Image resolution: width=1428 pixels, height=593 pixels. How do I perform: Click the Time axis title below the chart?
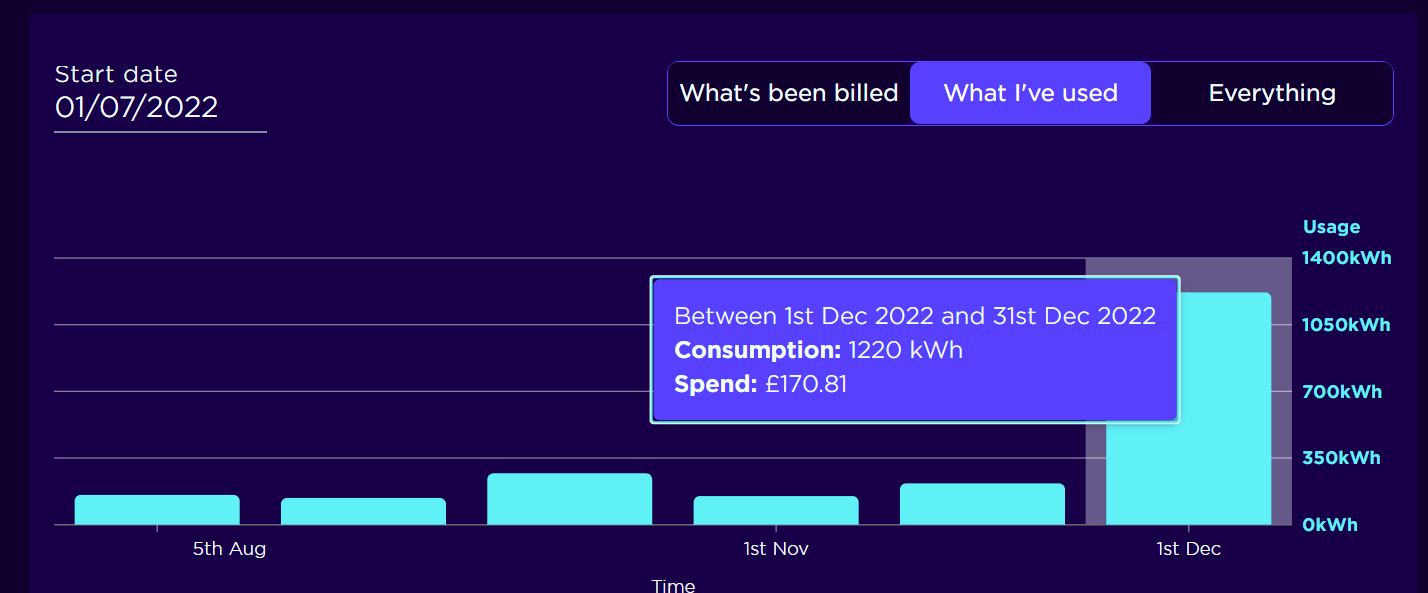pos(673,586)
